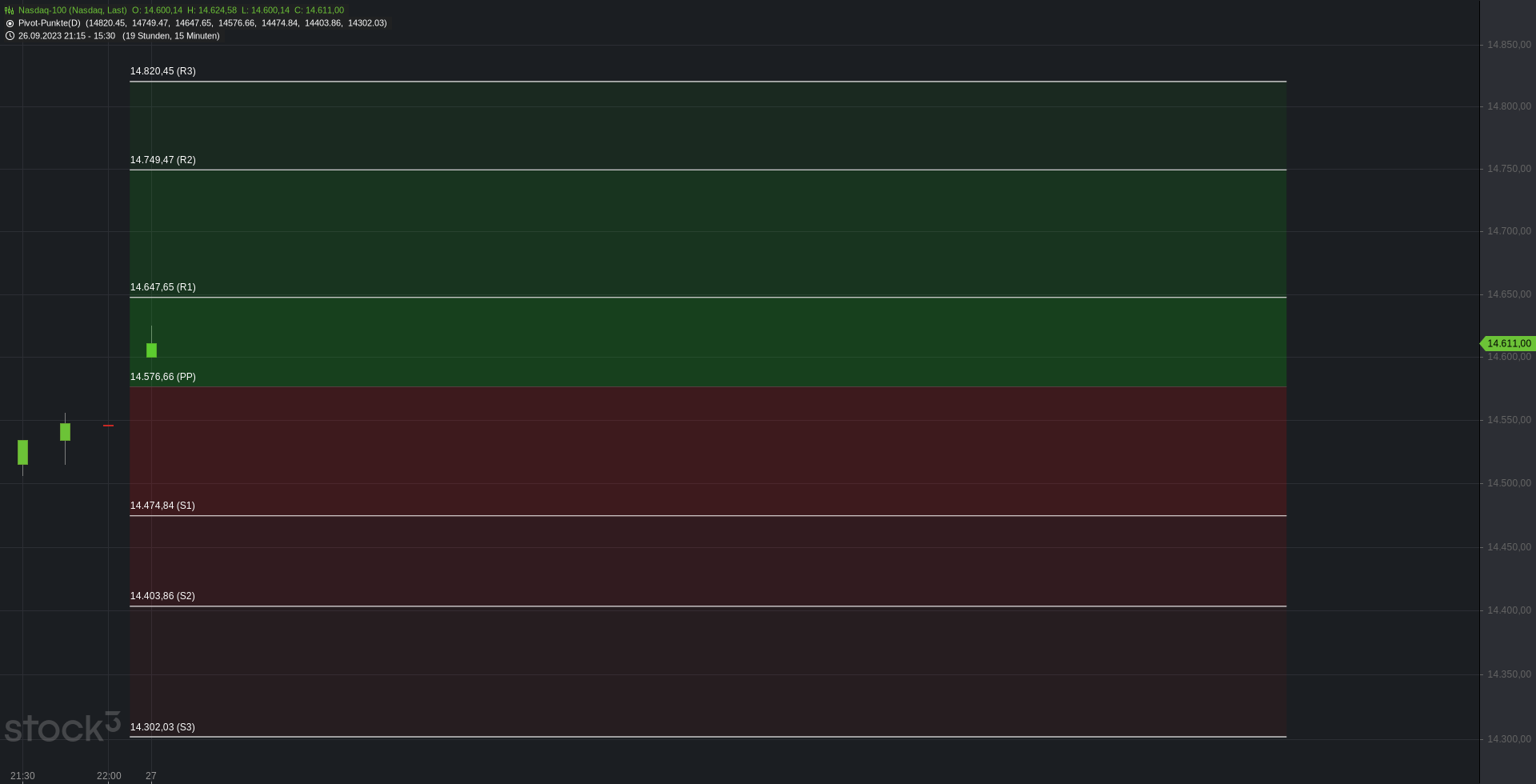The image size is (1536, 784).
Task: Click the stock3 watermark logo
Action: [62, 726]
